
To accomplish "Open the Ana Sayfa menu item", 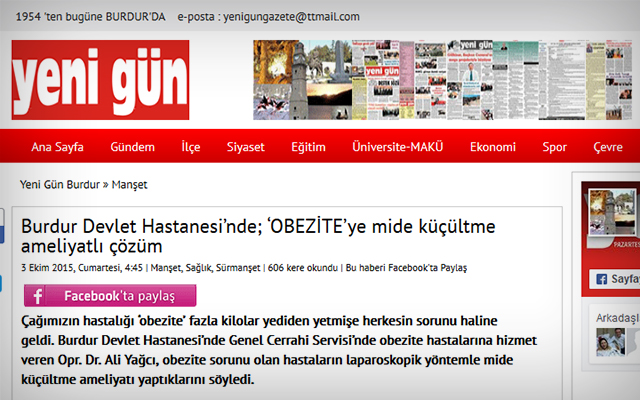I will point(58,147).
